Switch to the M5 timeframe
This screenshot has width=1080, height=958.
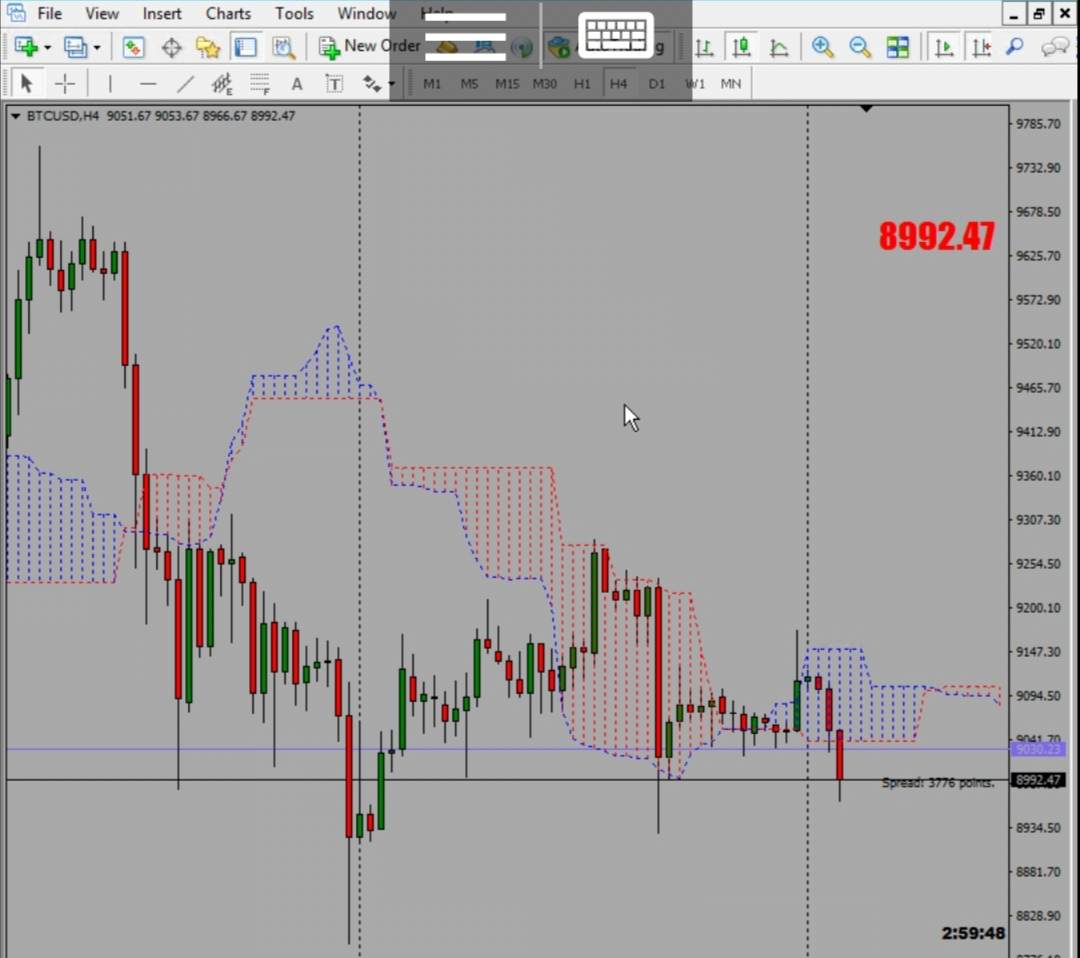coord(469,83)
